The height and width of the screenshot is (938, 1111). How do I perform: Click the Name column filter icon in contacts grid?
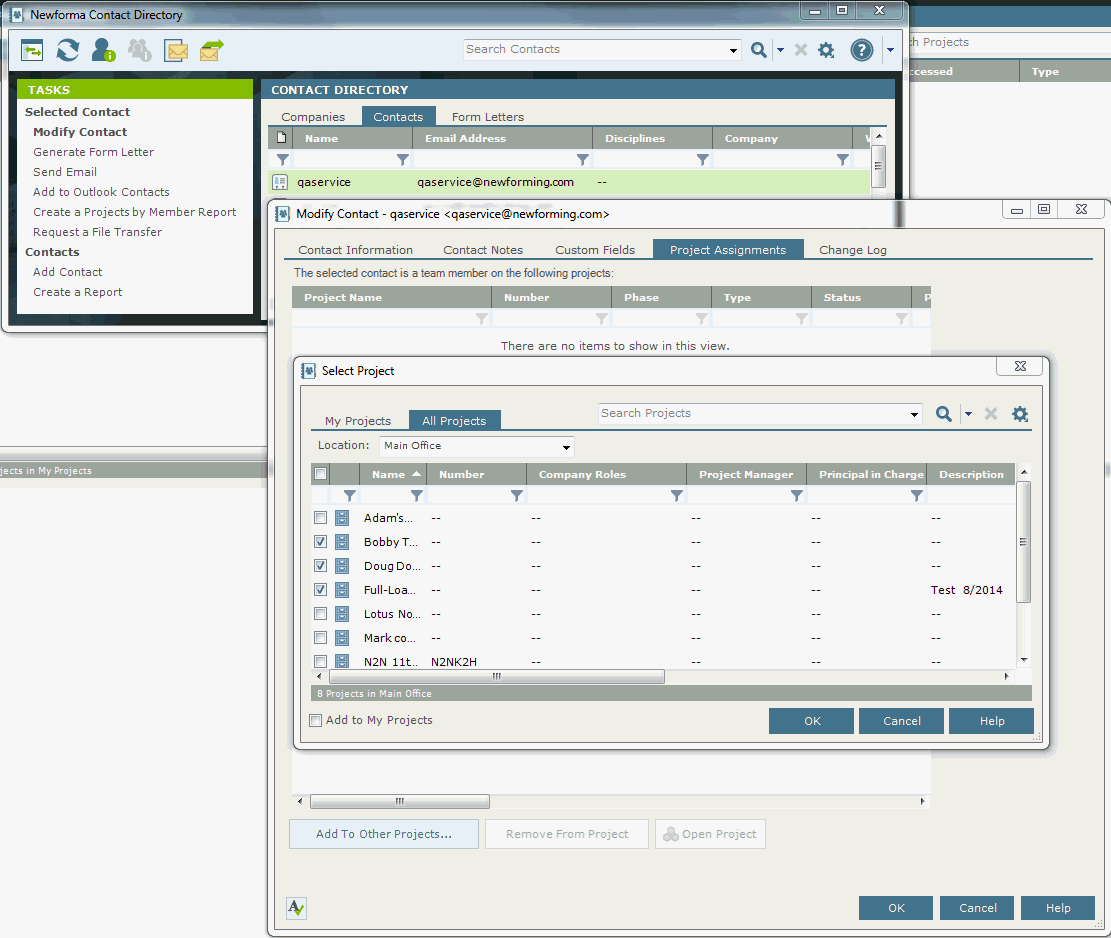coord(402,159)
